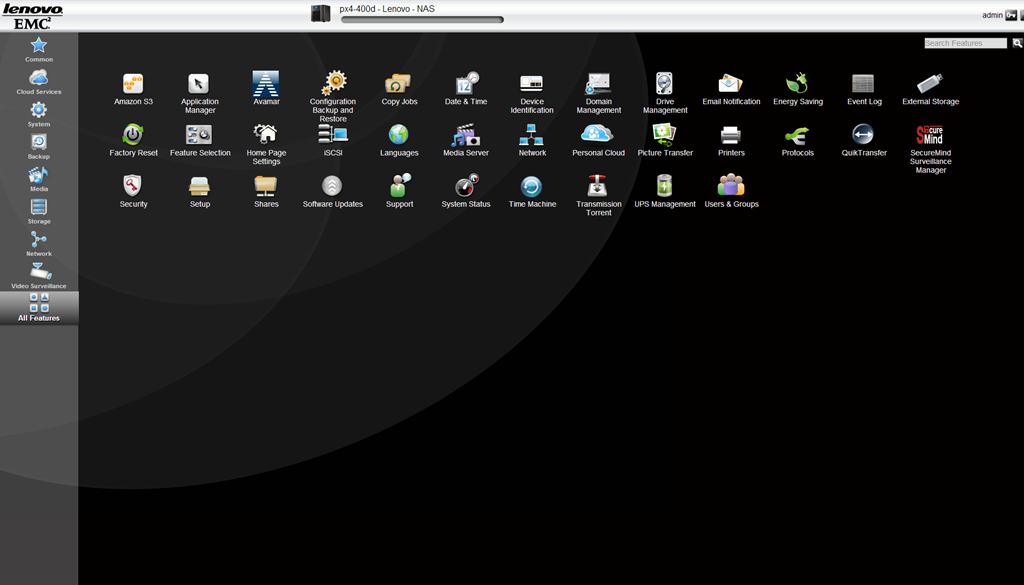Select the Common sidebar category
The height and width of the screenshot is (585, 1024).
click(x=39, y=47)
